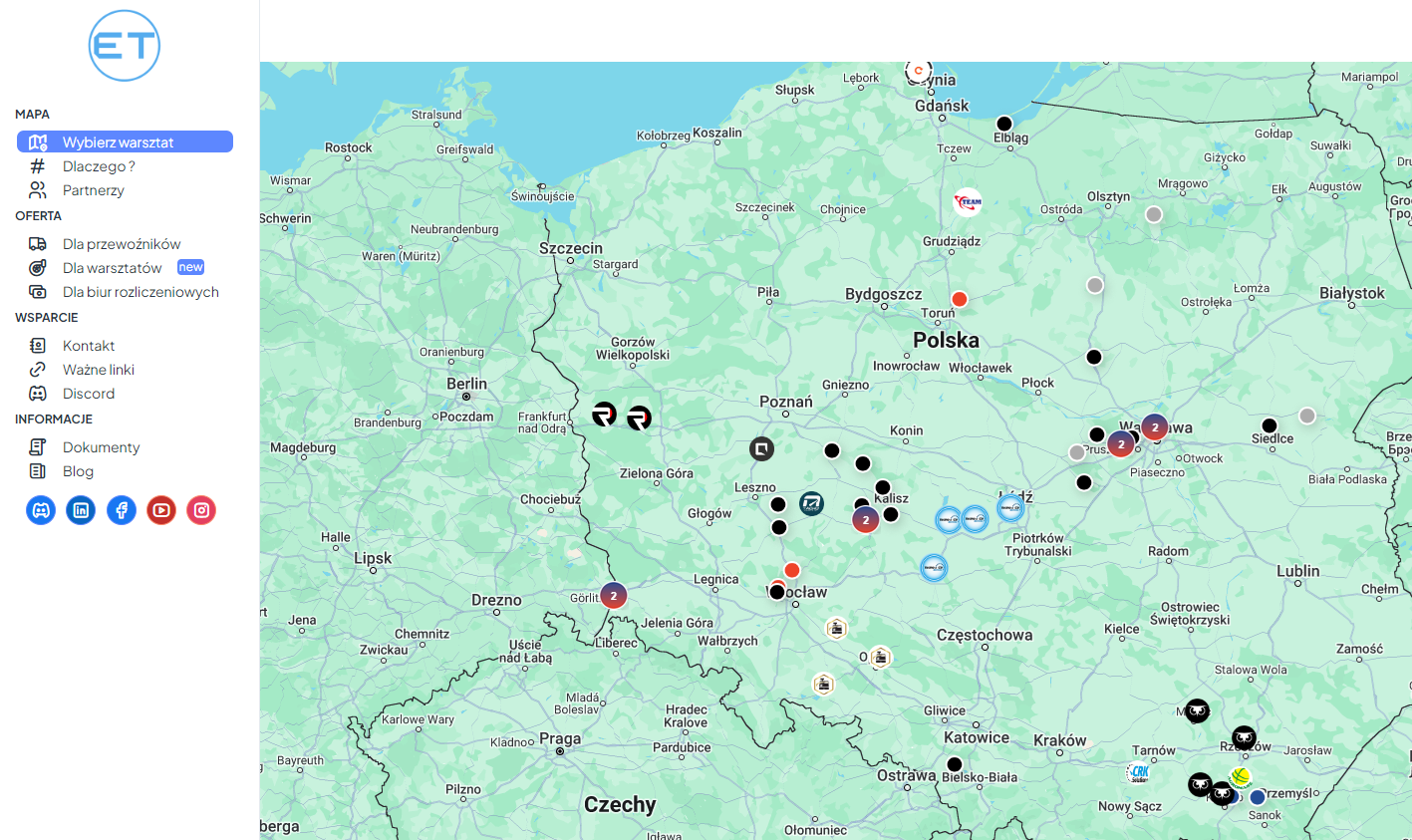Click the Team logo marker near Grudziądz
Viewport: 1412px width, 840px height.
968,202
